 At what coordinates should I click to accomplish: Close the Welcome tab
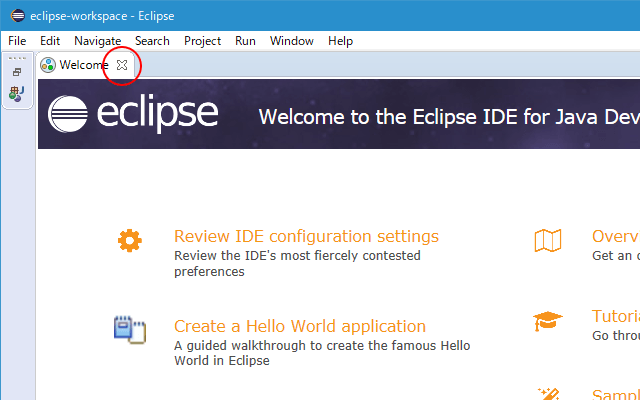click(122, 65)
